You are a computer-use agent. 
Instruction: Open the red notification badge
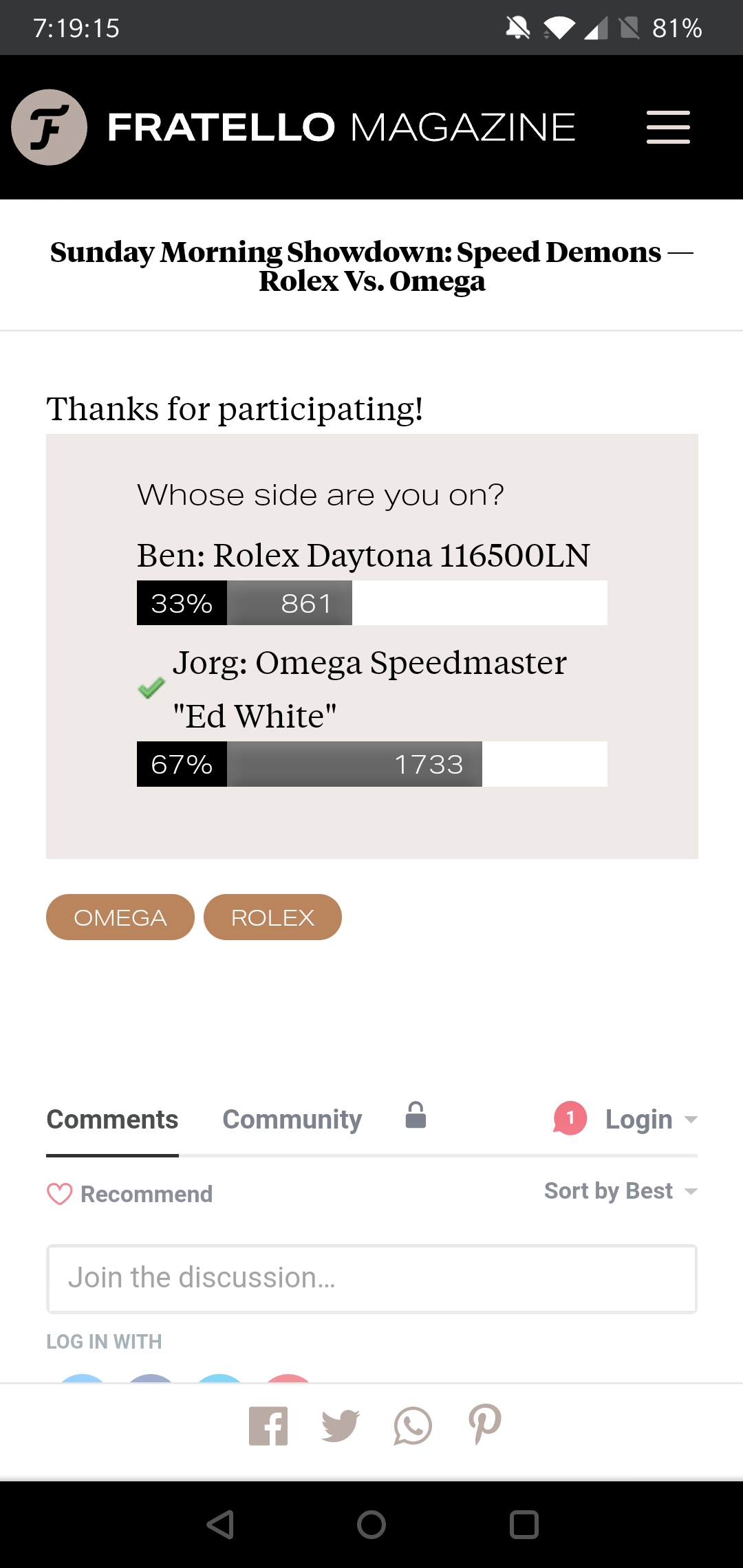(570, 1118)
